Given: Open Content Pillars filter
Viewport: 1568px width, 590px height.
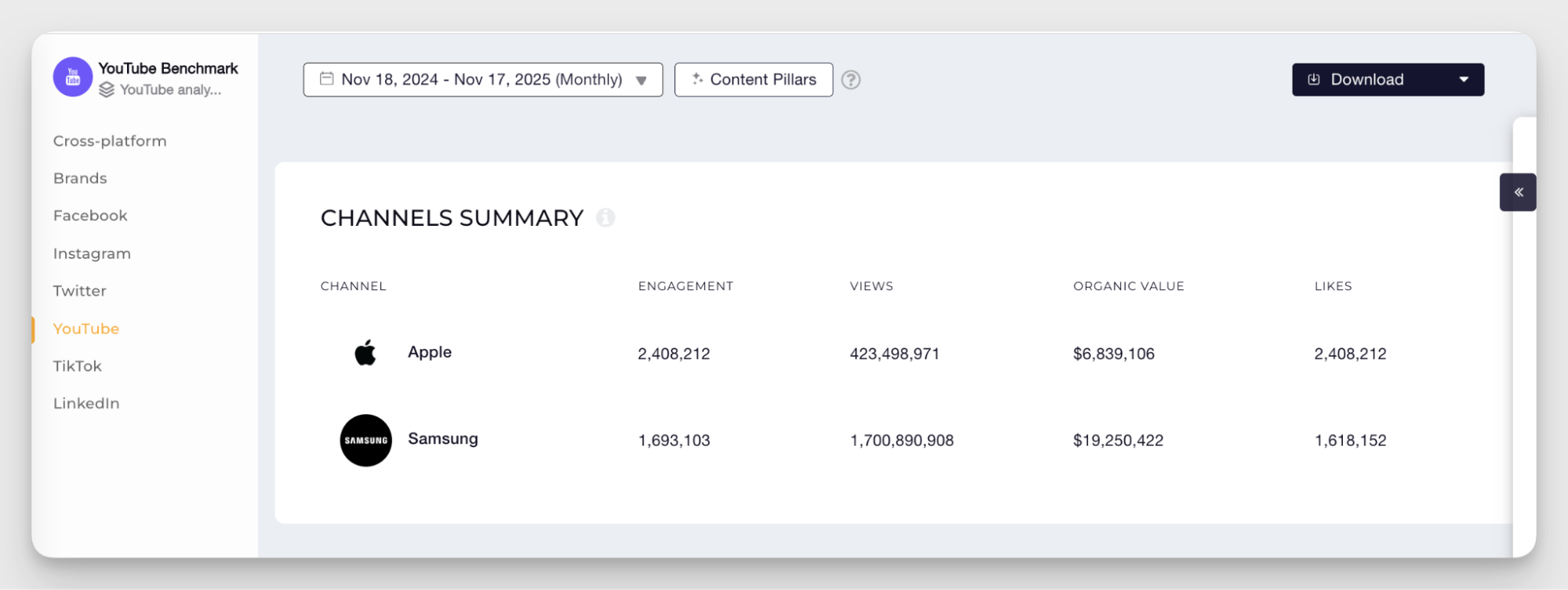Looking at the screenshot, I should pyautogui.click(x=753, y=80).
